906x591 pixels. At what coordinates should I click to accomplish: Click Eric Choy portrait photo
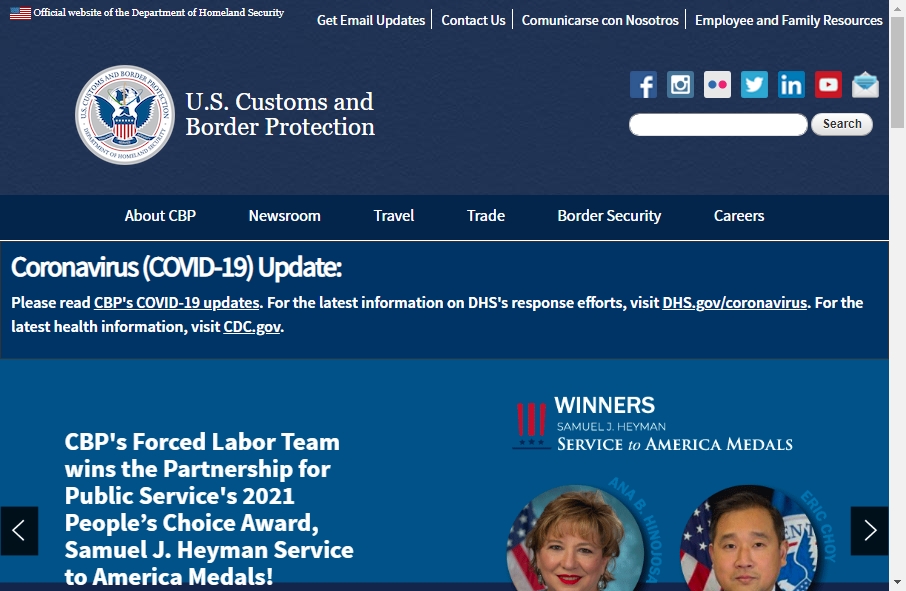pyautogui.click(x=749, y=537)
